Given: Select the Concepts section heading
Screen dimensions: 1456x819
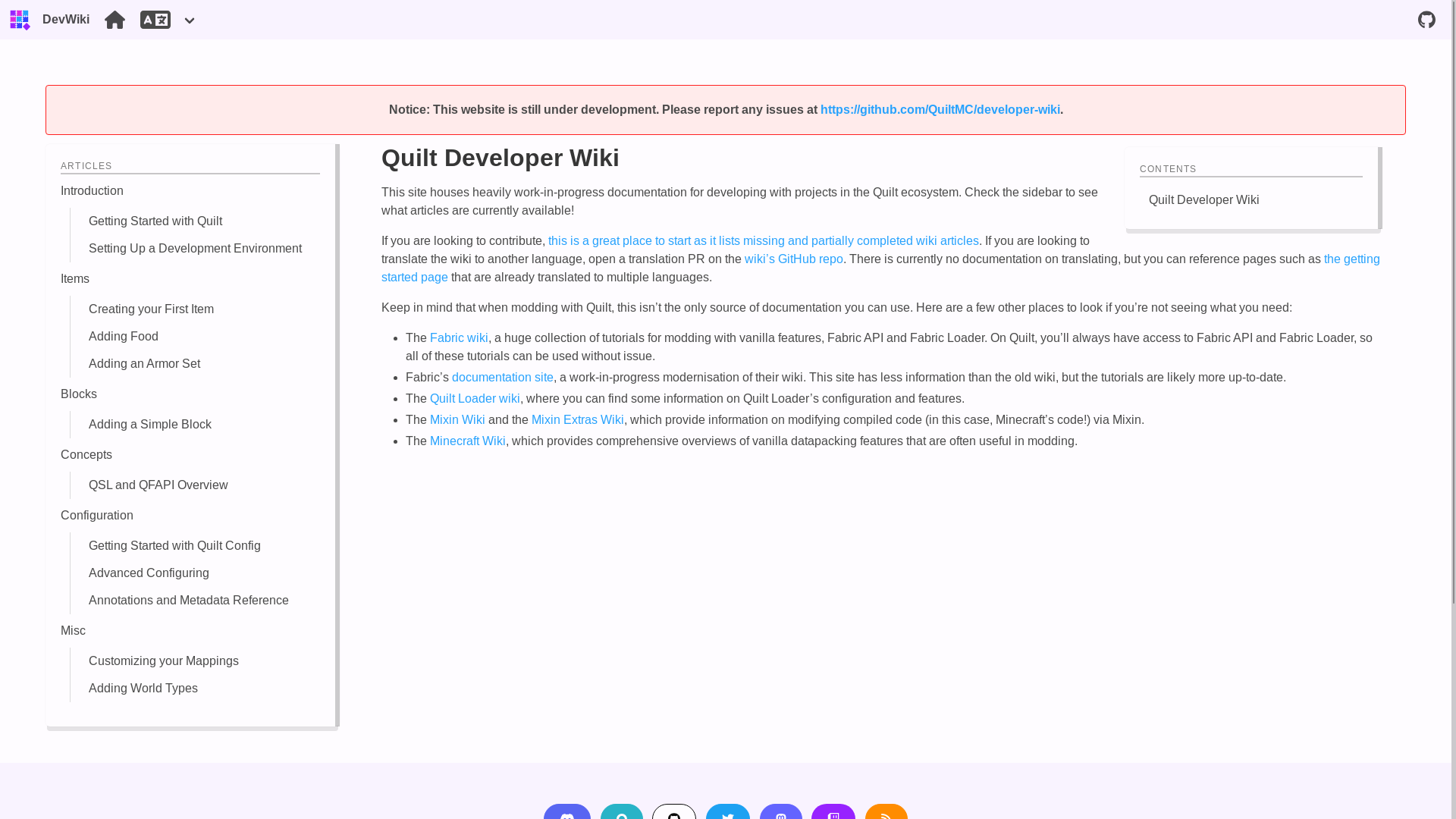Looking at the screenshot, I should click(x=86, y=455).
